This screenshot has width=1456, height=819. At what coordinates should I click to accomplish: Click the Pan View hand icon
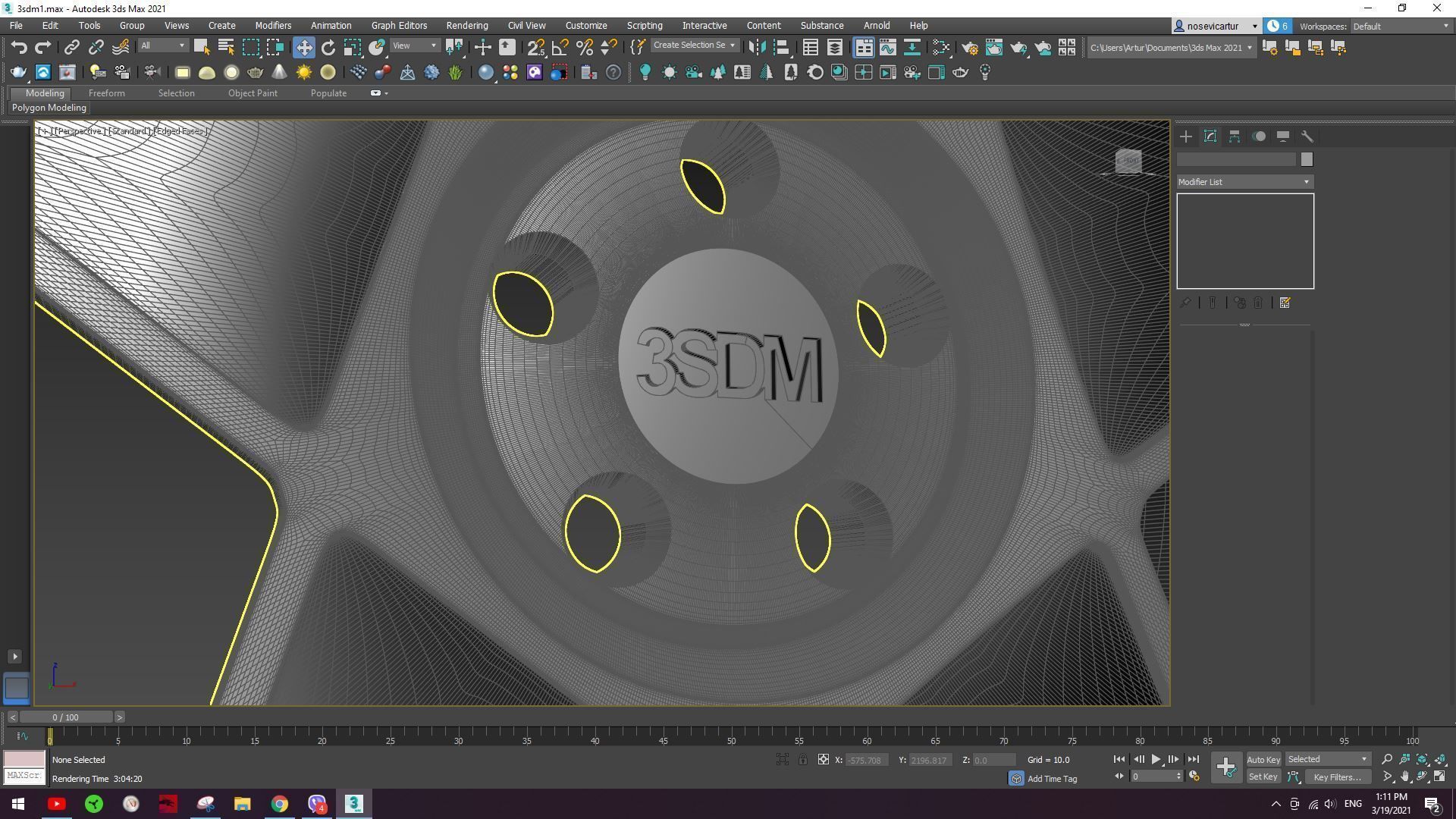pyautogui.click(x=1405, y=777)
